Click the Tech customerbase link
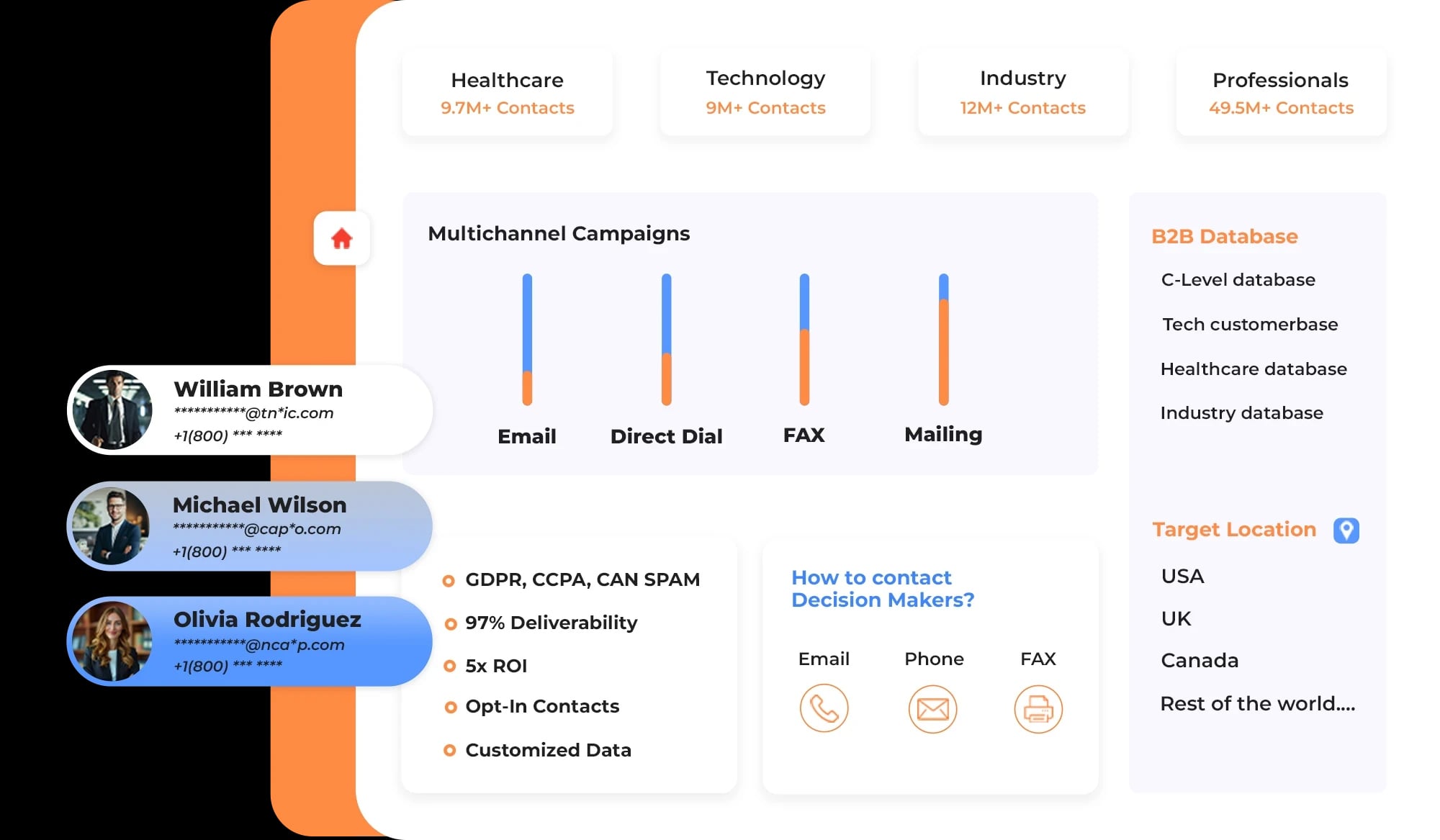This screenshot has width=1440, height=840. 1250,325
